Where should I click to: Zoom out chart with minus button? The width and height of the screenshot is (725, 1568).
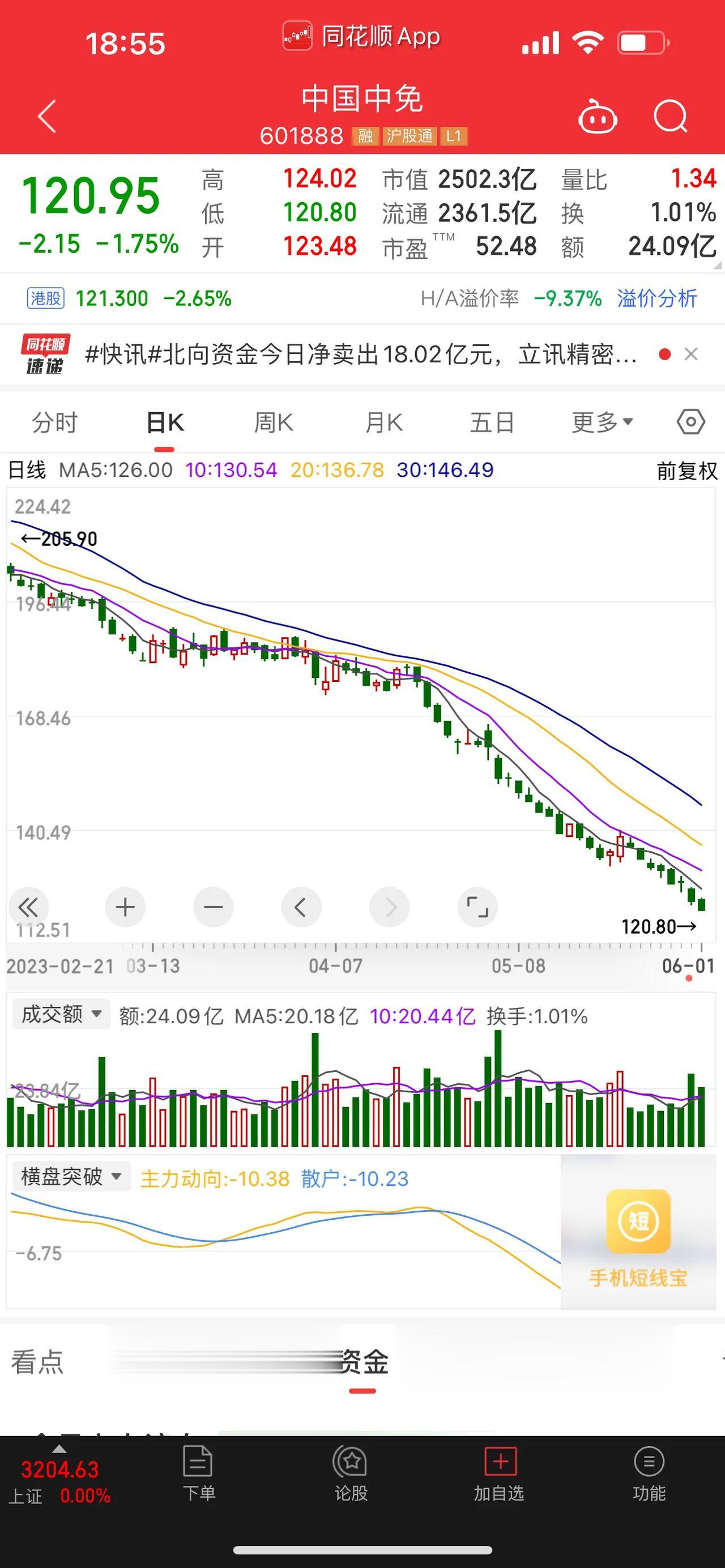click(213, 908)
